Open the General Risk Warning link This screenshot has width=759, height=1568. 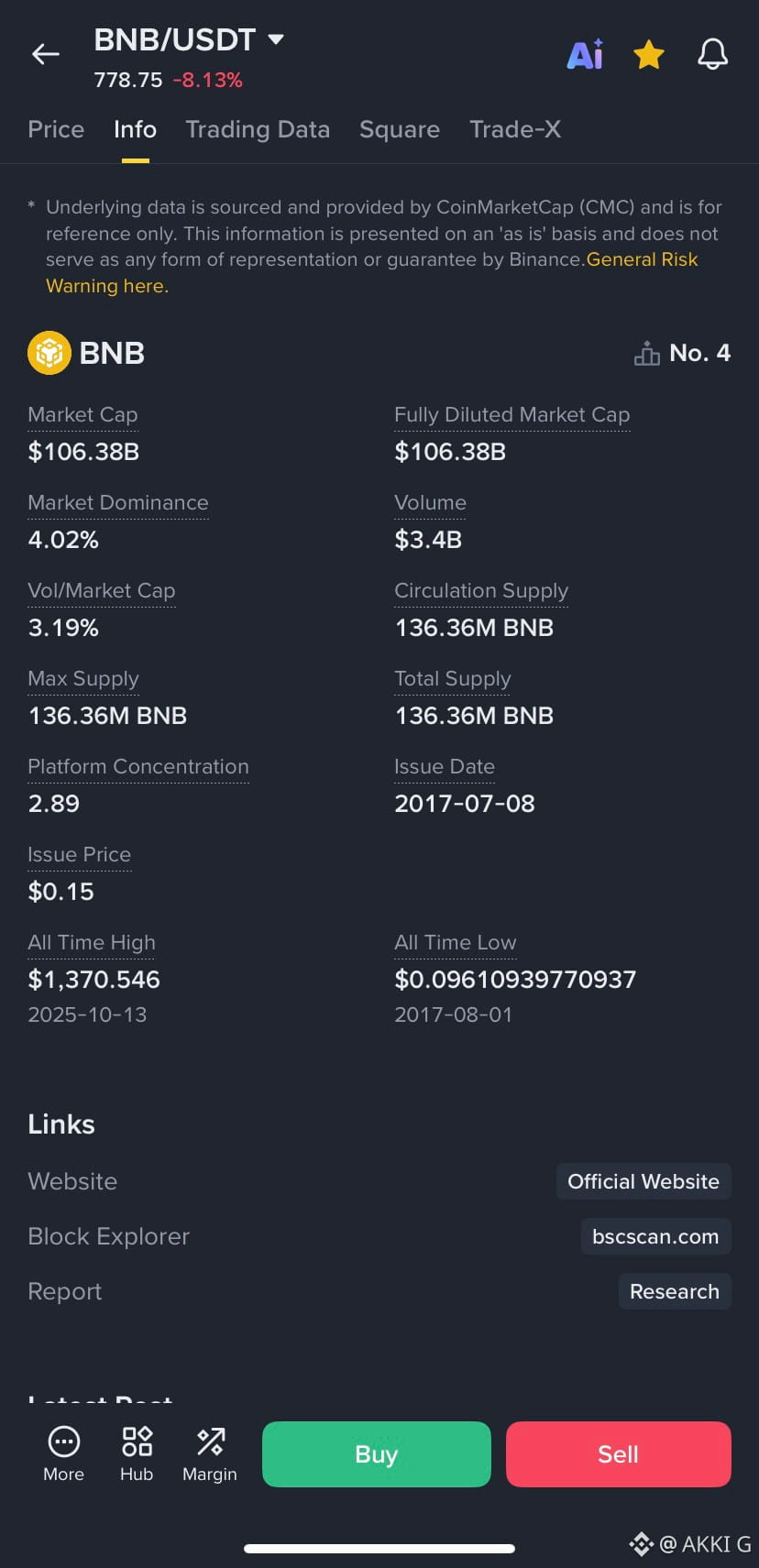click(x=642, y=260)
